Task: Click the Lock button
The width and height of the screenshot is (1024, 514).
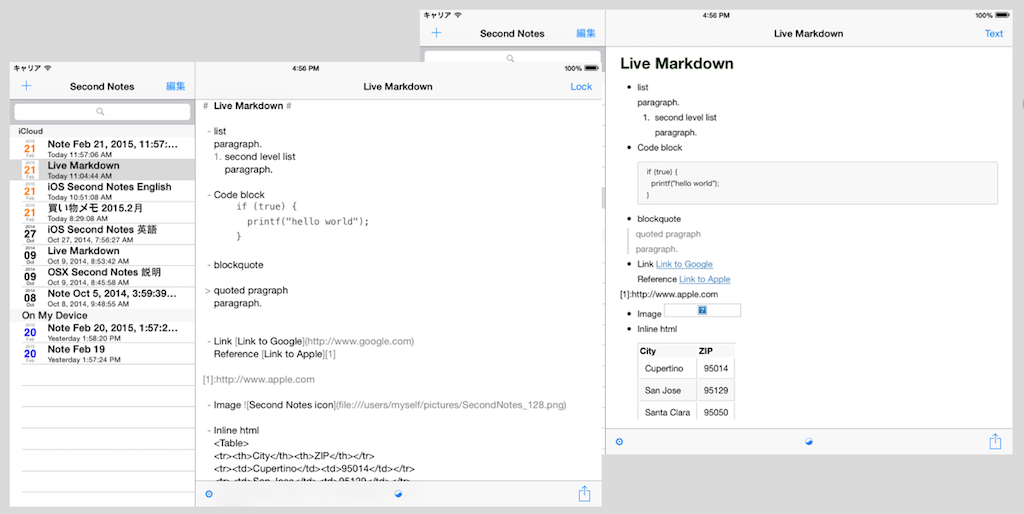Action: click(581, 86)
